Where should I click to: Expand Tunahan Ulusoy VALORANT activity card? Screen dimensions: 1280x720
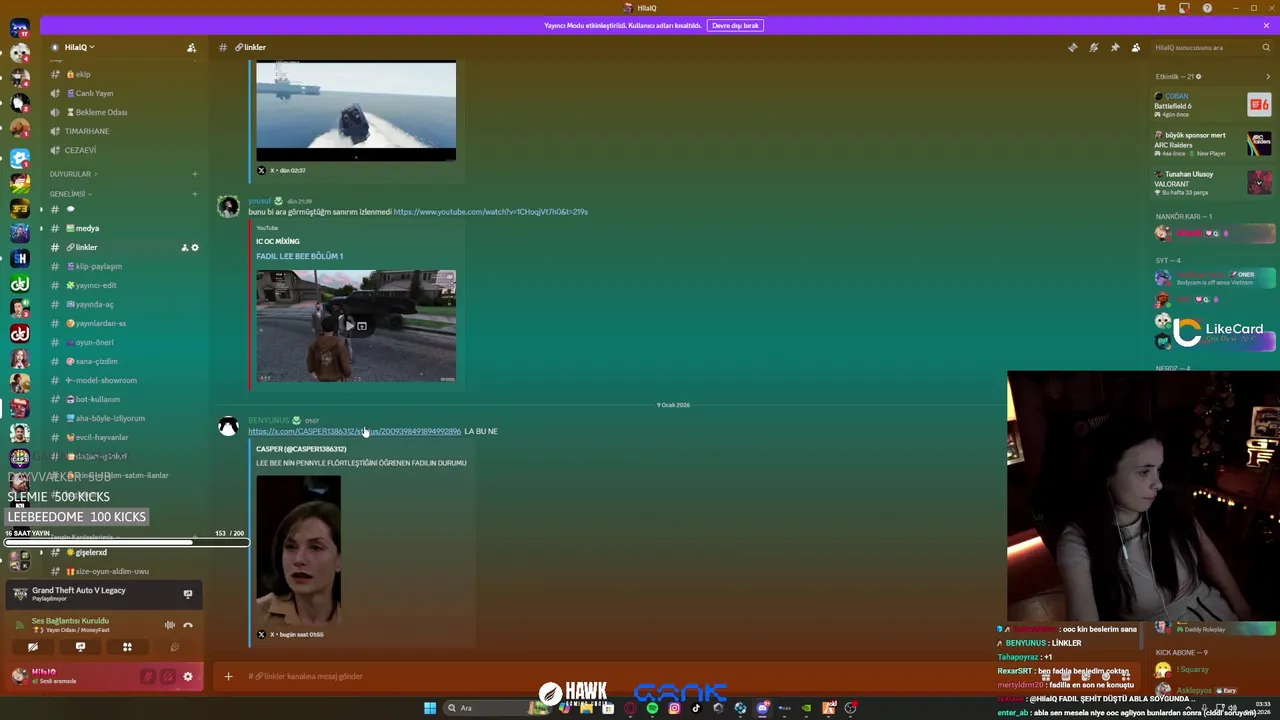click(x=1213, y=182)
